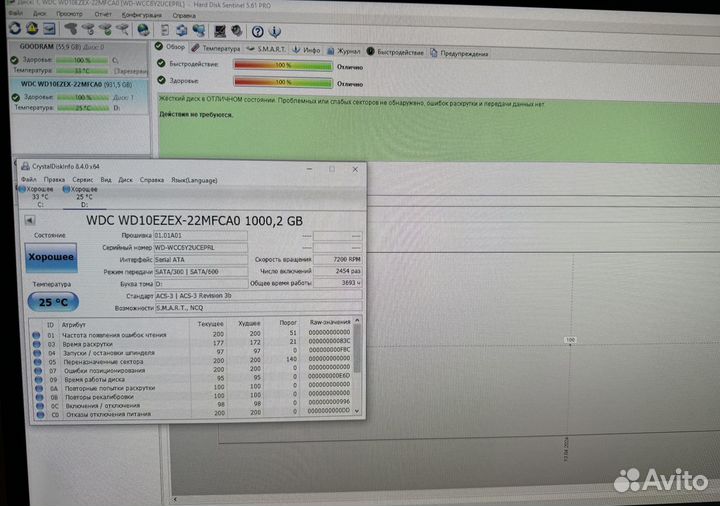720x506 pixels.
Task: Select row 09 Время работы диска
Action: point(192,379)
